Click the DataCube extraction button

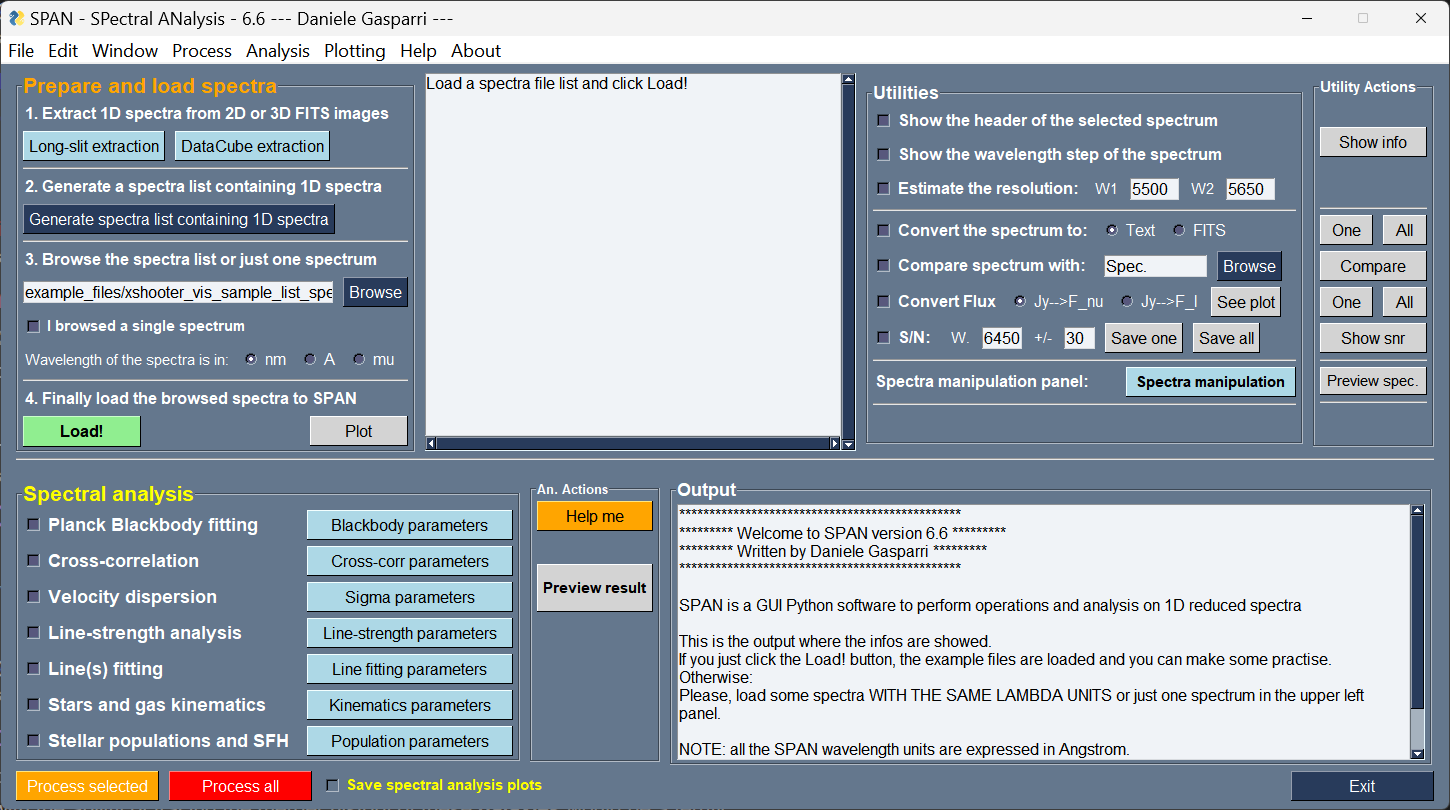[252, 146]
